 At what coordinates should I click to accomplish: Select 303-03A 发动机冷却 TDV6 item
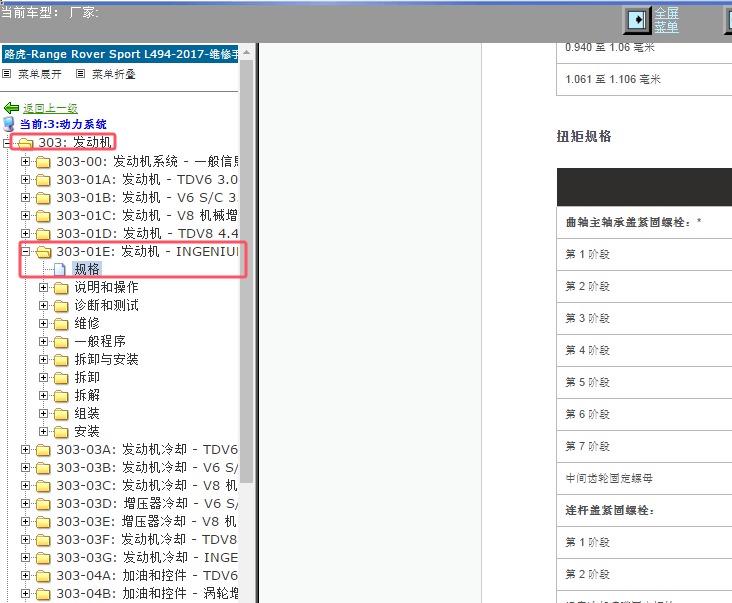coord(147,449)
